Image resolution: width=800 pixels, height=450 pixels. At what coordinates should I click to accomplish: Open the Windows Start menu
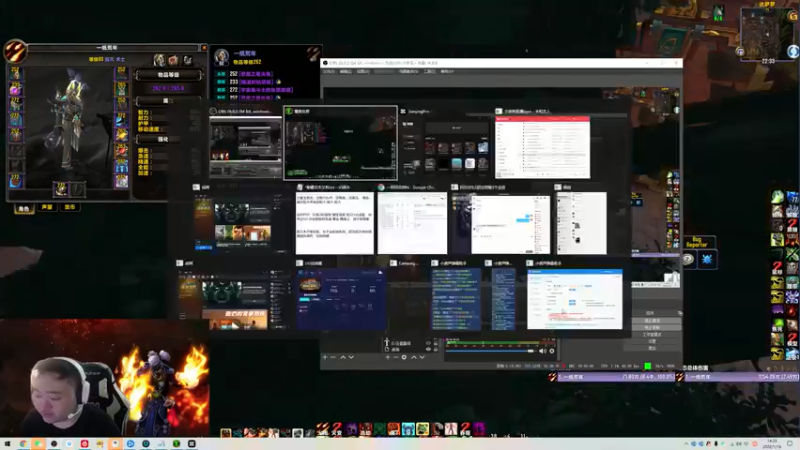tap(7, 444)
